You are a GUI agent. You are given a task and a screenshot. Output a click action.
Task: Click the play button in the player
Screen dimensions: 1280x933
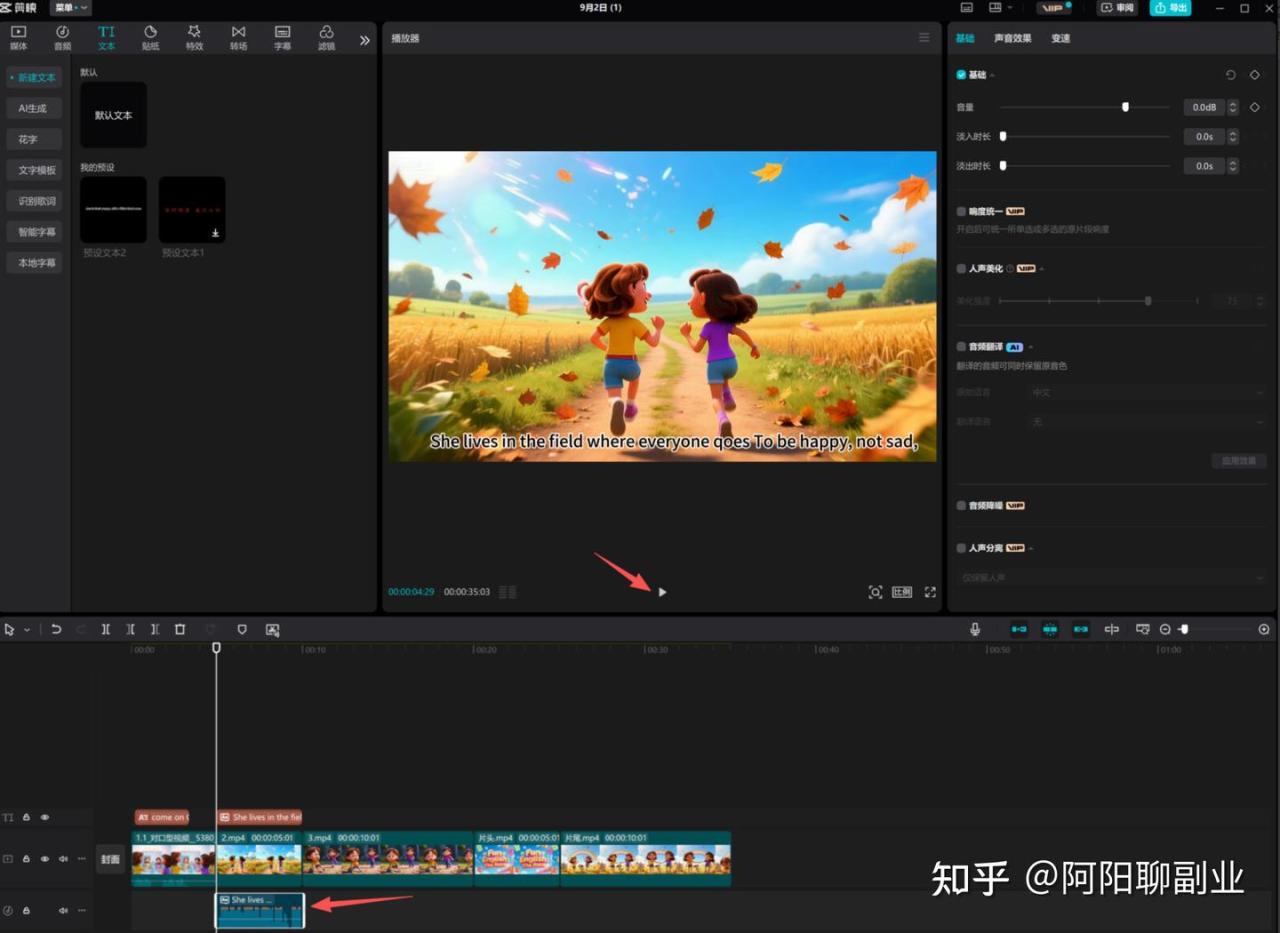pyautogui.click(x=662, y=592)
